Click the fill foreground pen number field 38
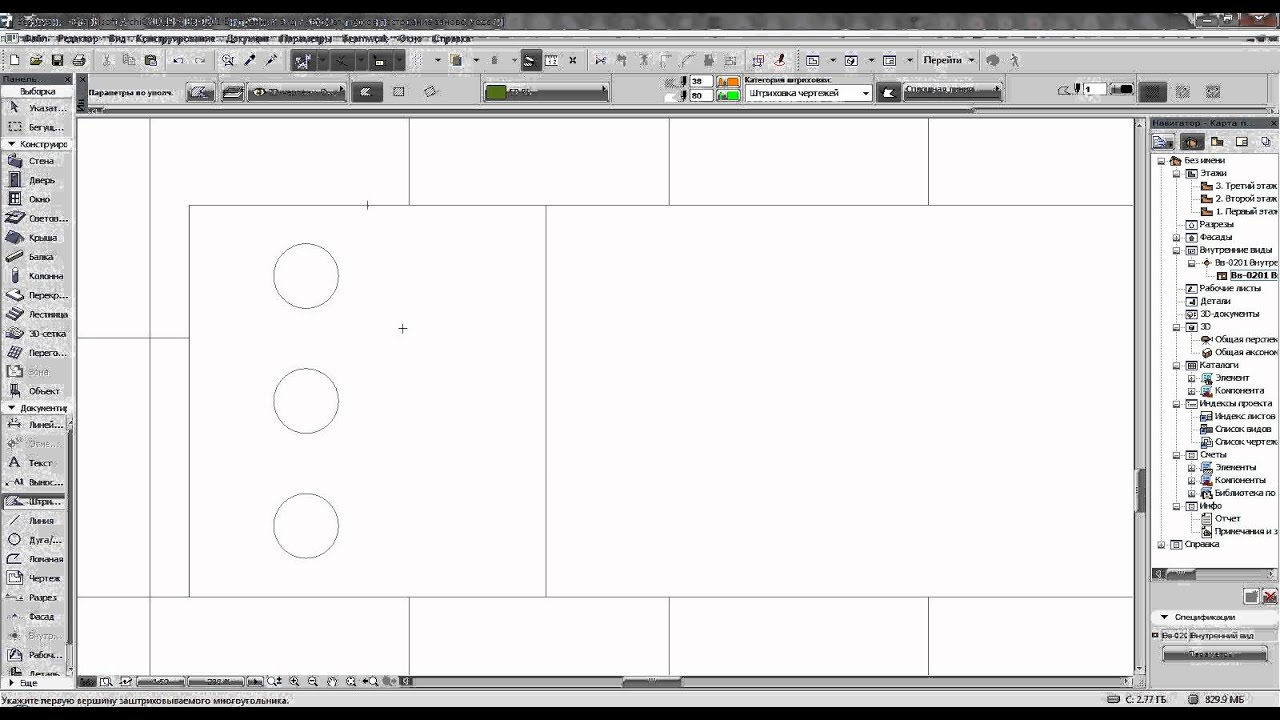1280x720 pixels. coord(700,81)
